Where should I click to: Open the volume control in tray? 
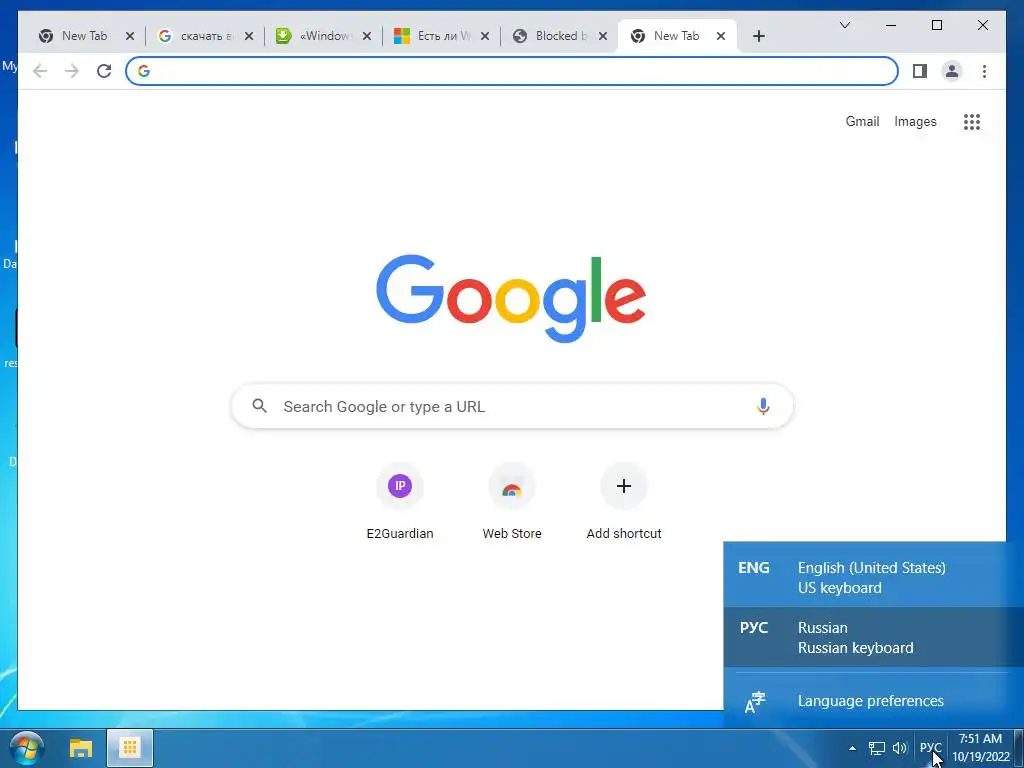(900, 748)
